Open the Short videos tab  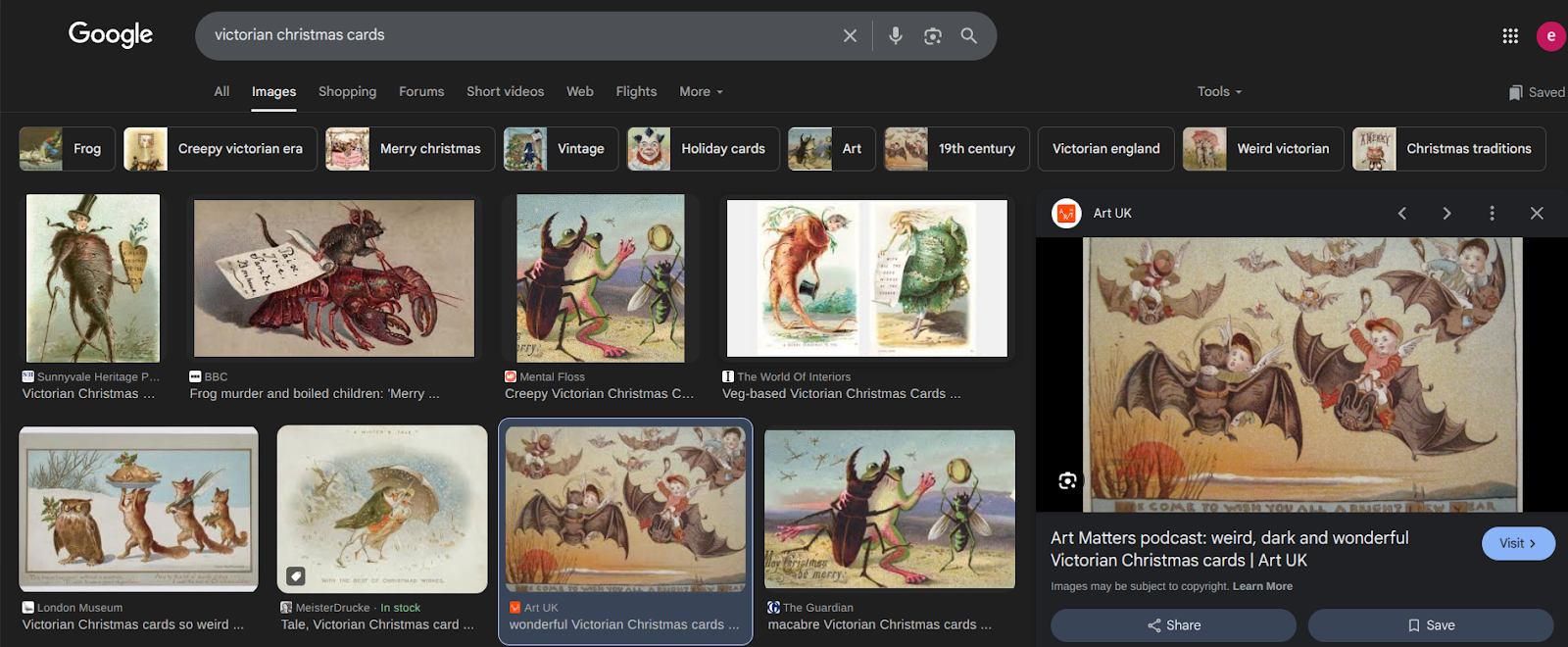tap(505, 91)
